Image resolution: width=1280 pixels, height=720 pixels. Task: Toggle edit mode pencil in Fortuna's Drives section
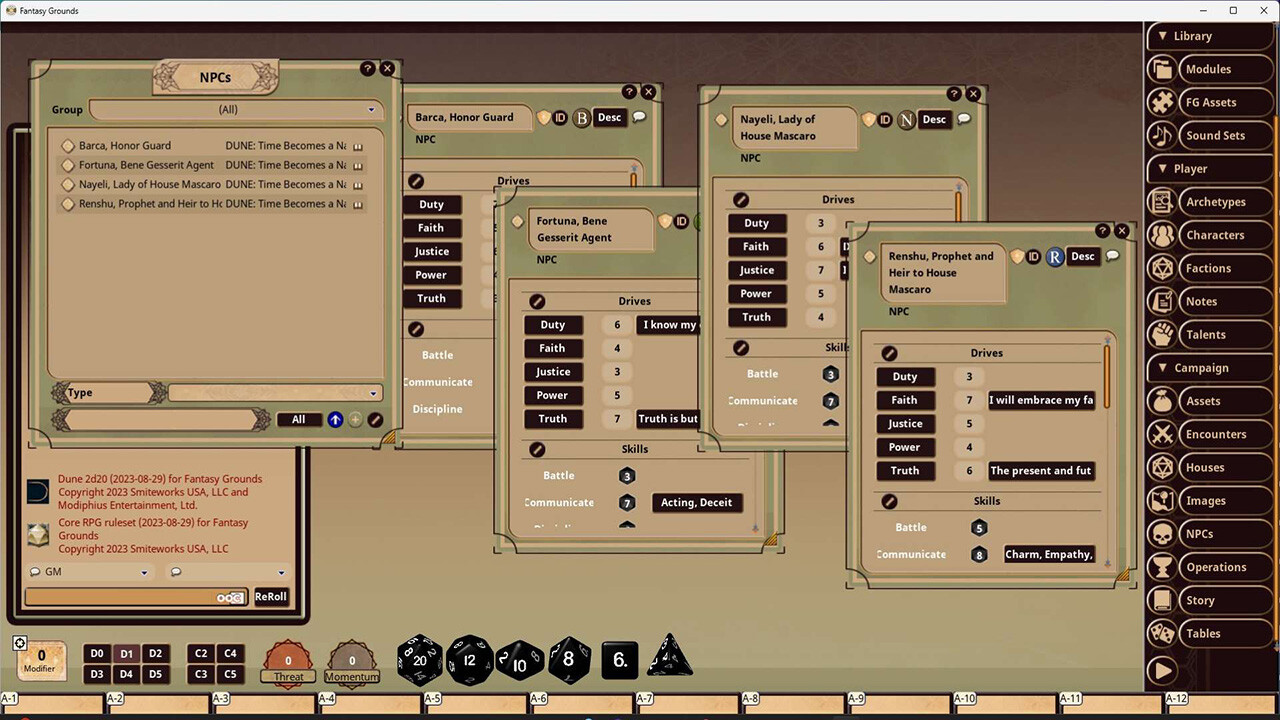click(x=537, y=300)
